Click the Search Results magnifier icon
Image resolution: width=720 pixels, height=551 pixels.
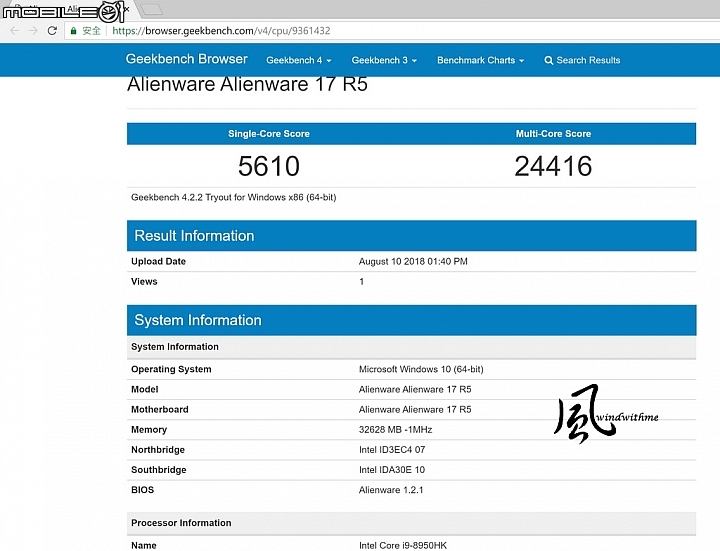point(548,60)
